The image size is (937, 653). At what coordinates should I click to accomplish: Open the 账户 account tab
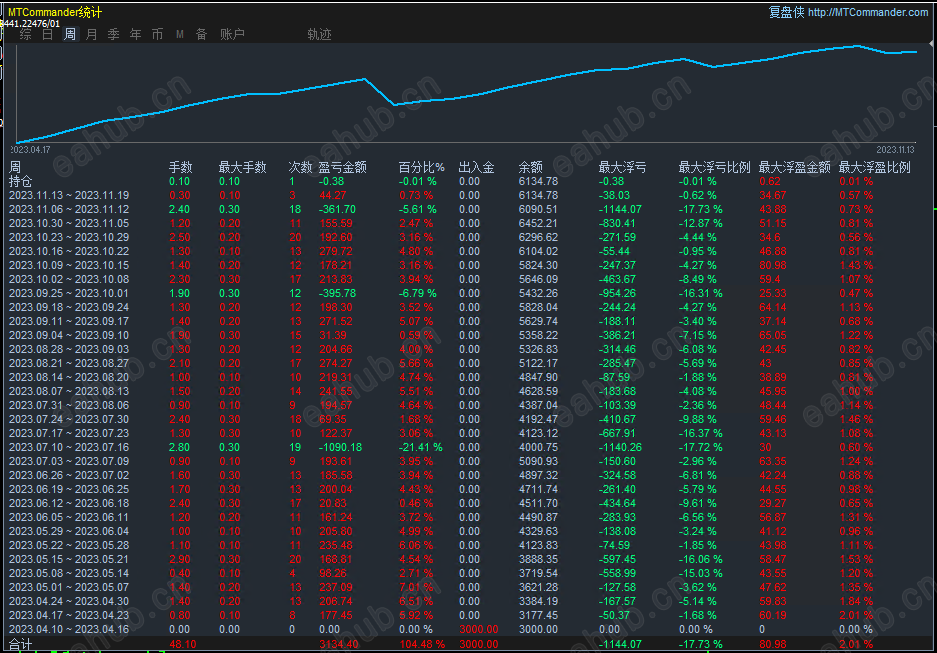(x=232, y=34)
